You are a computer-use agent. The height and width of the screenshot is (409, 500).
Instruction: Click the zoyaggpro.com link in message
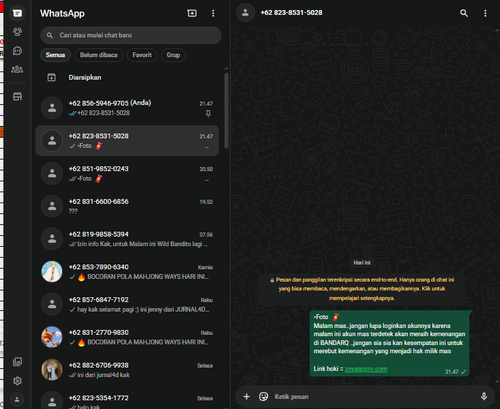pyautogui.click(x=366, y=369)
